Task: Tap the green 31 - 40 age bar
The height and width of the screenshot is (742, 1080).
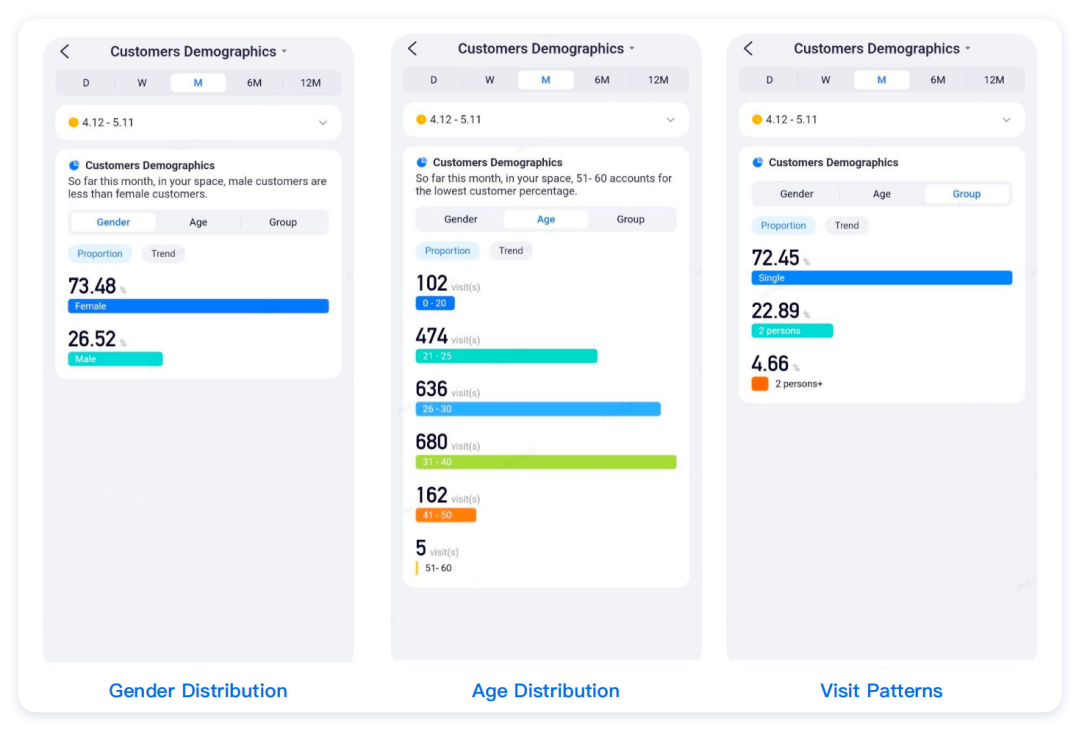Action: point(545,462)
